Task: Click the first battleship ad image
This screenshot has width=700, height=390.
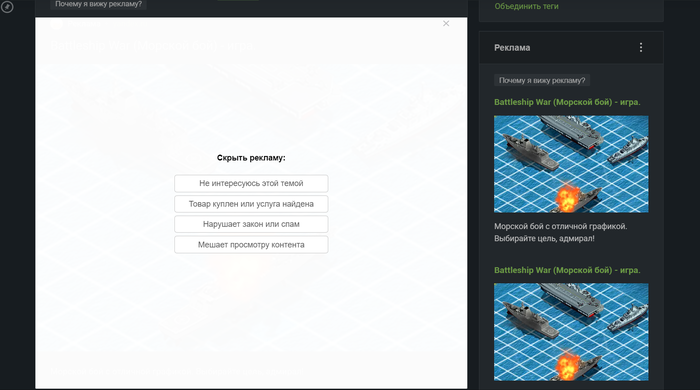Action: coord(571,164)
